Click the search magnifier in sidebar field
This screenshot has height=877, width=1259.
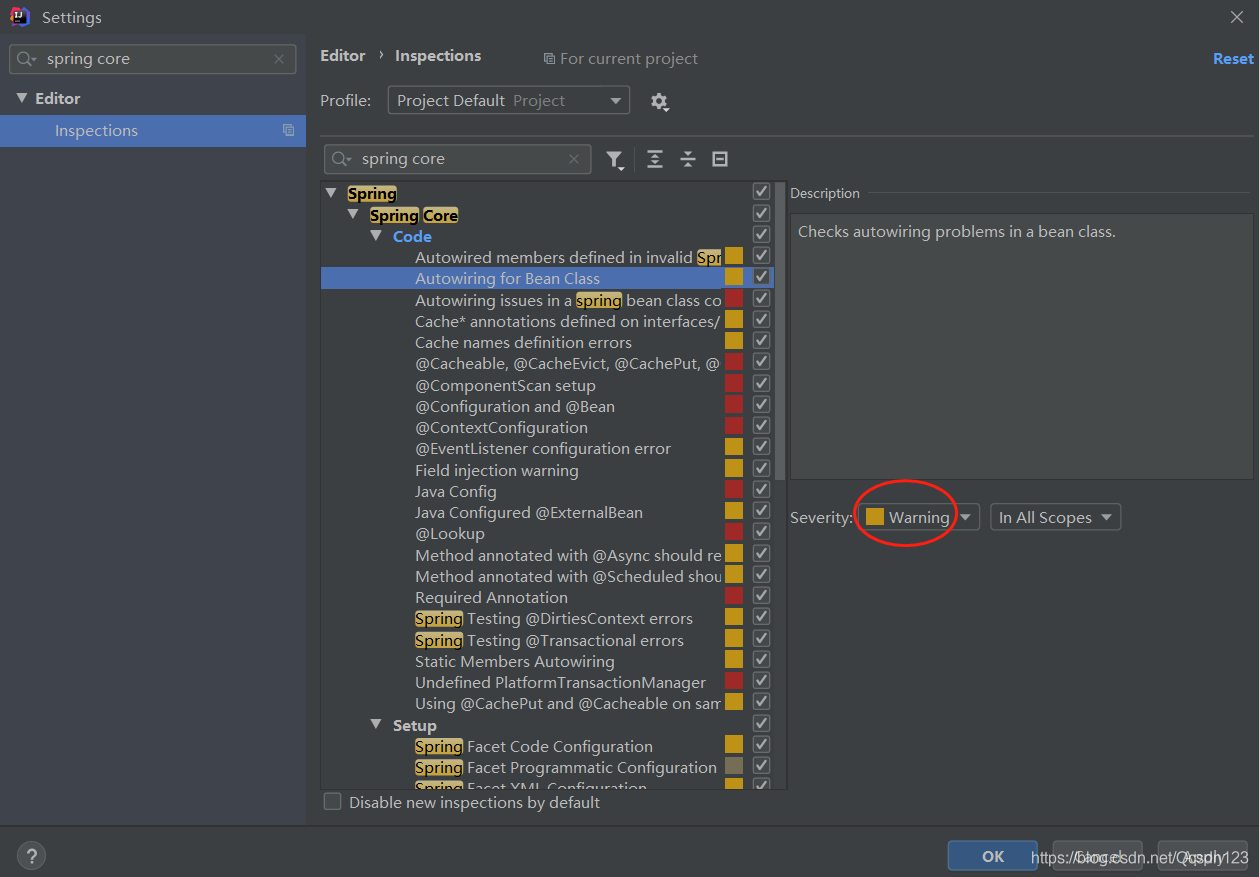click(27, 59)
